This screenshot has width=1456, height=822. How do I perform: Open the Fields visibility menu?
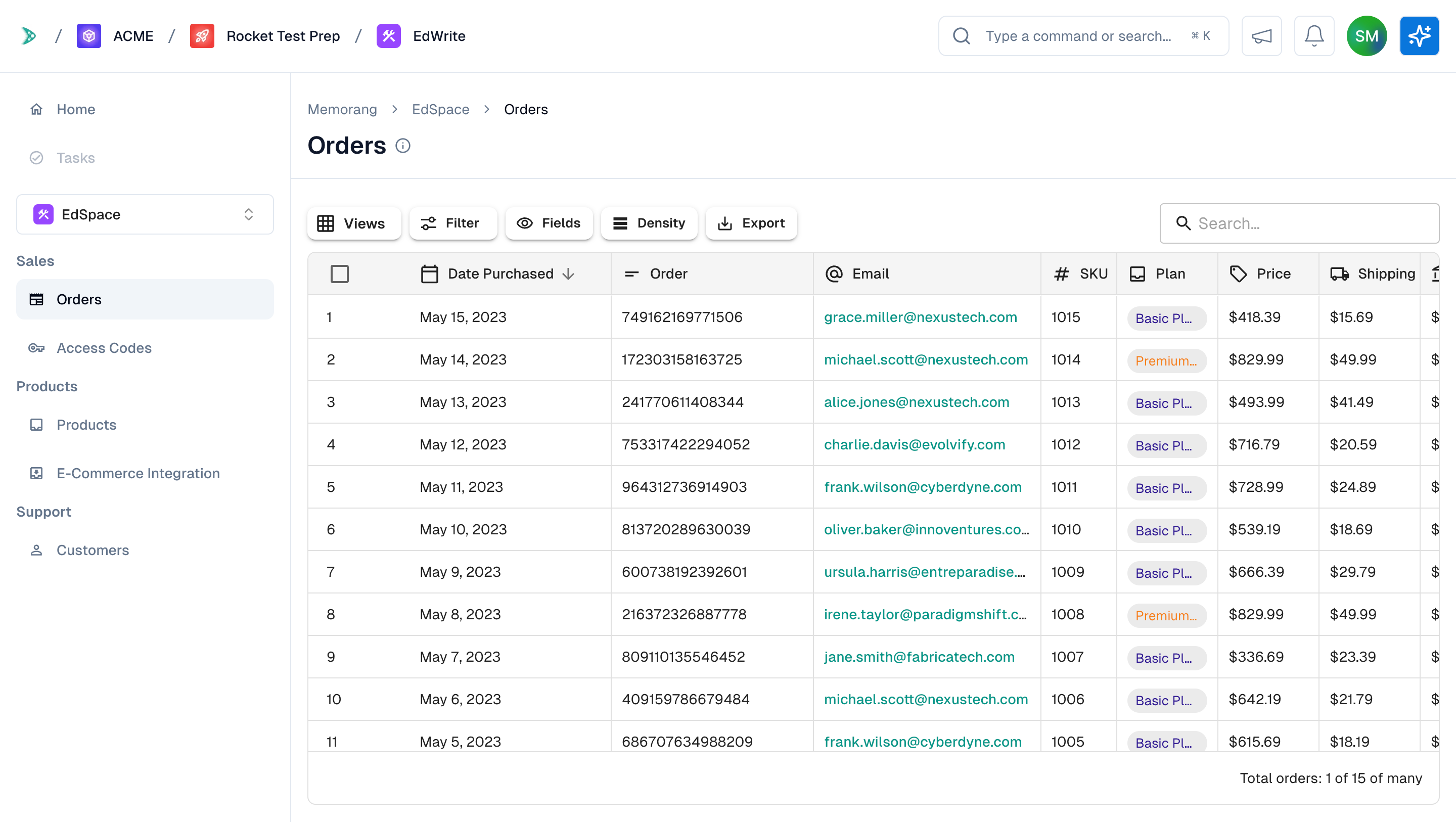[550, 223]
